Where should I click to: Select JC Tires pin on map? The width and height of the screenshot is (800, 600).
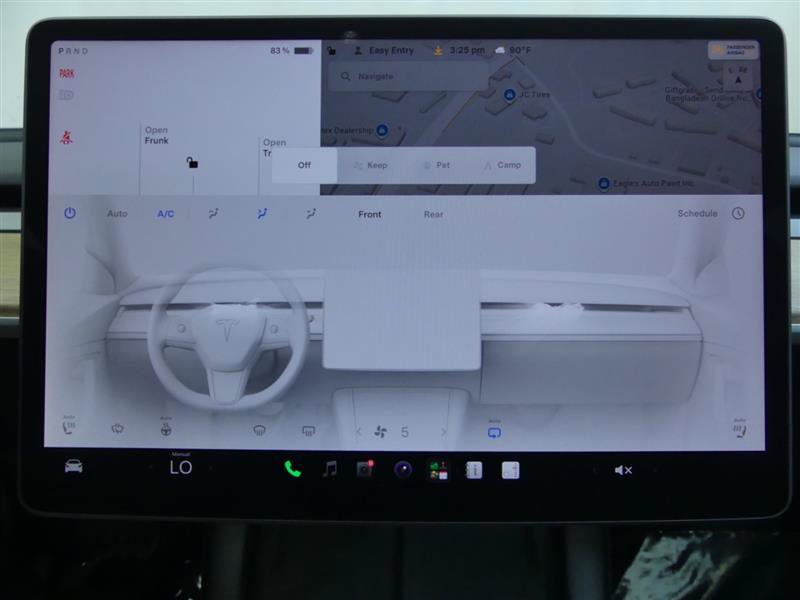click(x=509, y=94)
